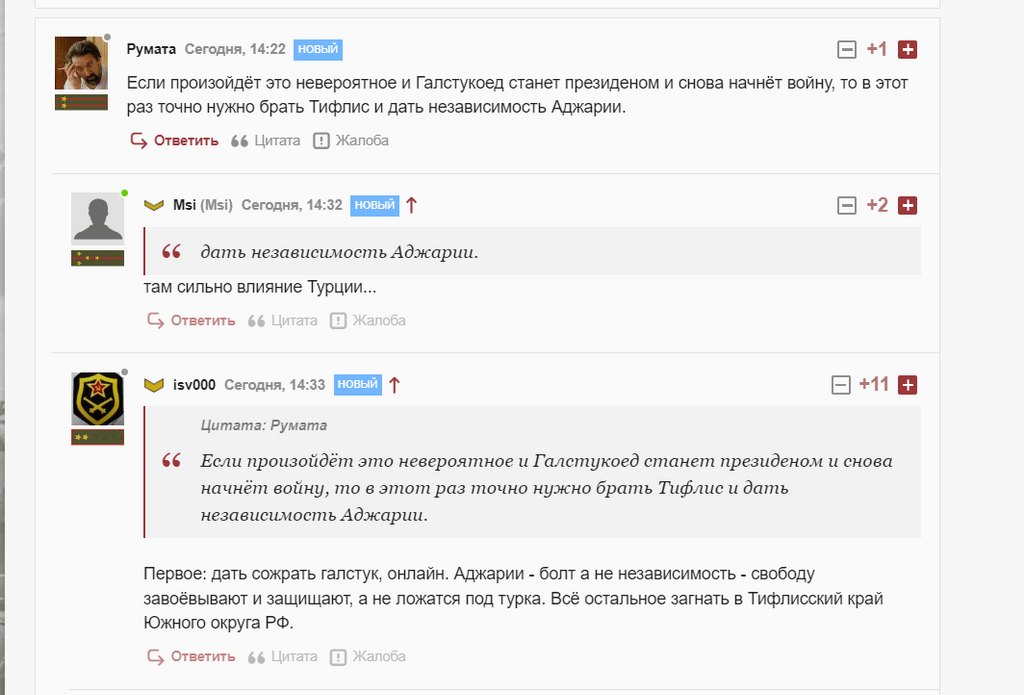
Task: Collapse Msi's reply using chevron icon
Action: pos(154,205)
